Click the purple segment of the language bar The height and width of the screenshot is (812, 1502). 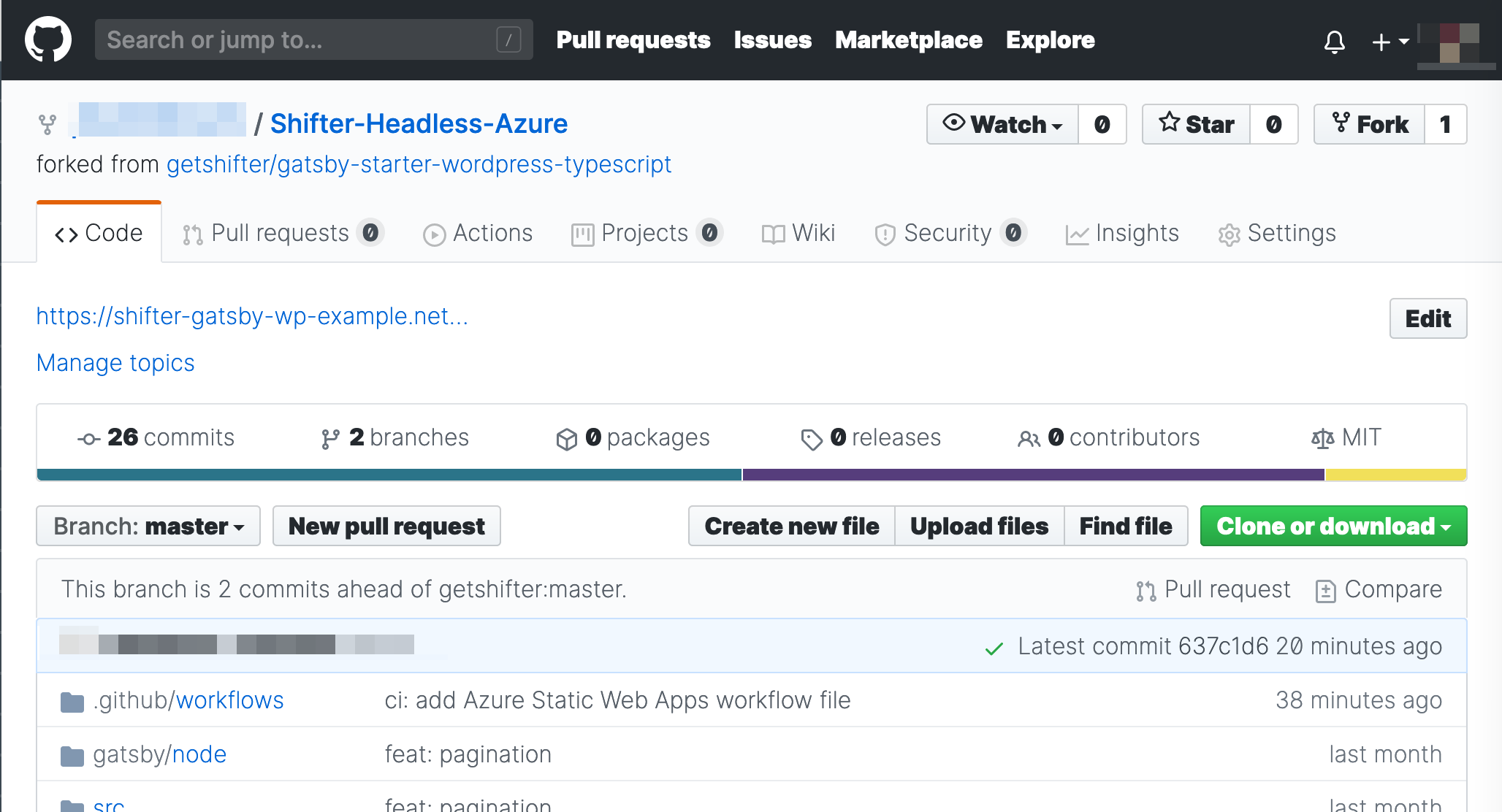coord(1034,475)
